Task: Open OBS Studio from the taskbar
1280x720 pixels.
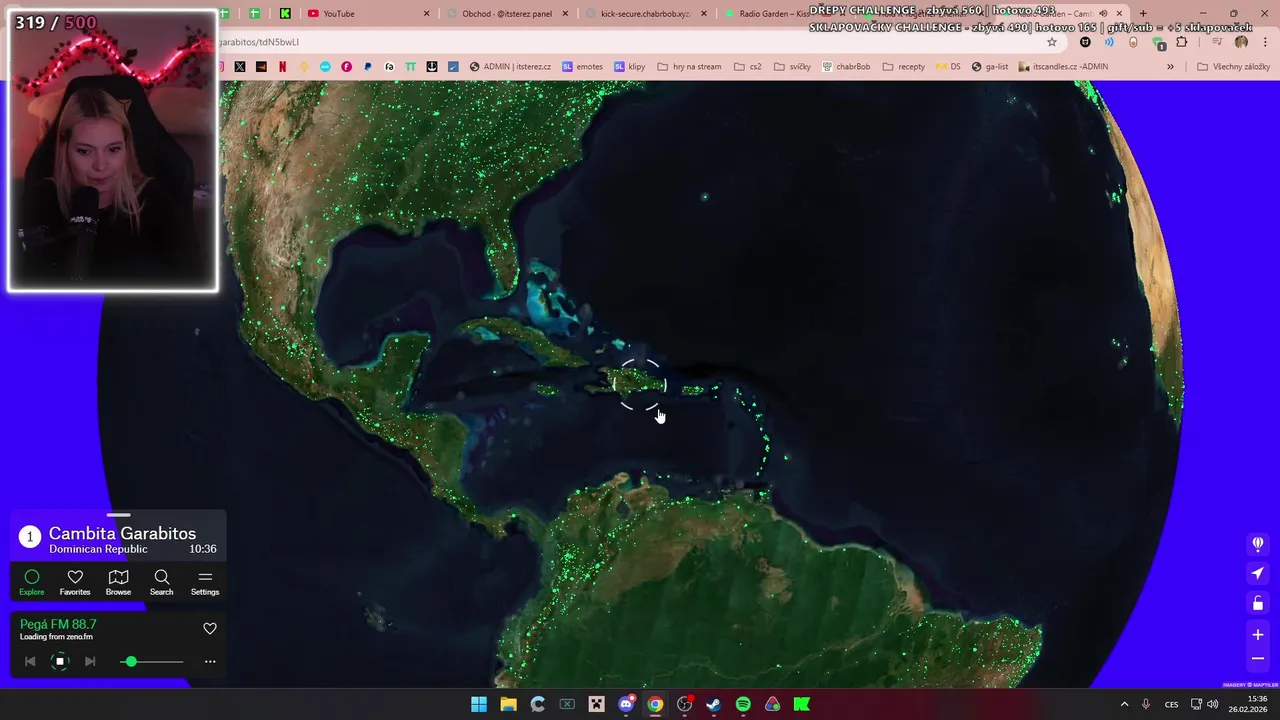Action: (684, 704)
